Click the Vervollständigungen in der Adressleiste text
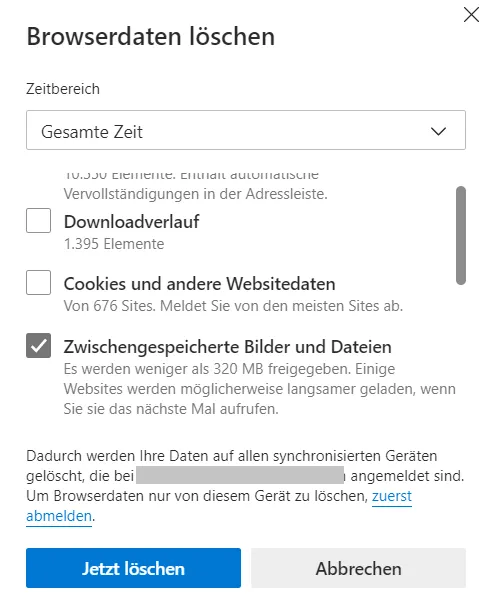Image resolution: width=491 pixels, height=603 pixels. pyautogui.click(x=195, y=194)
